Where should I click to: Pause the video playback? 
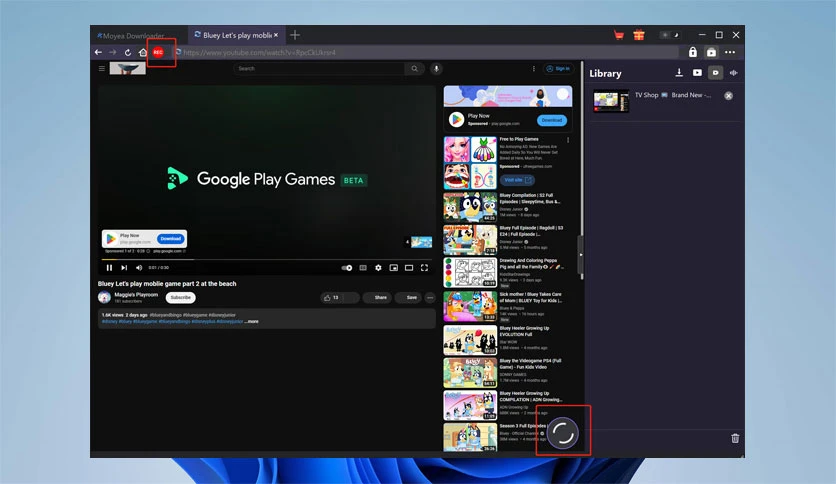click(x=109, y=268)
